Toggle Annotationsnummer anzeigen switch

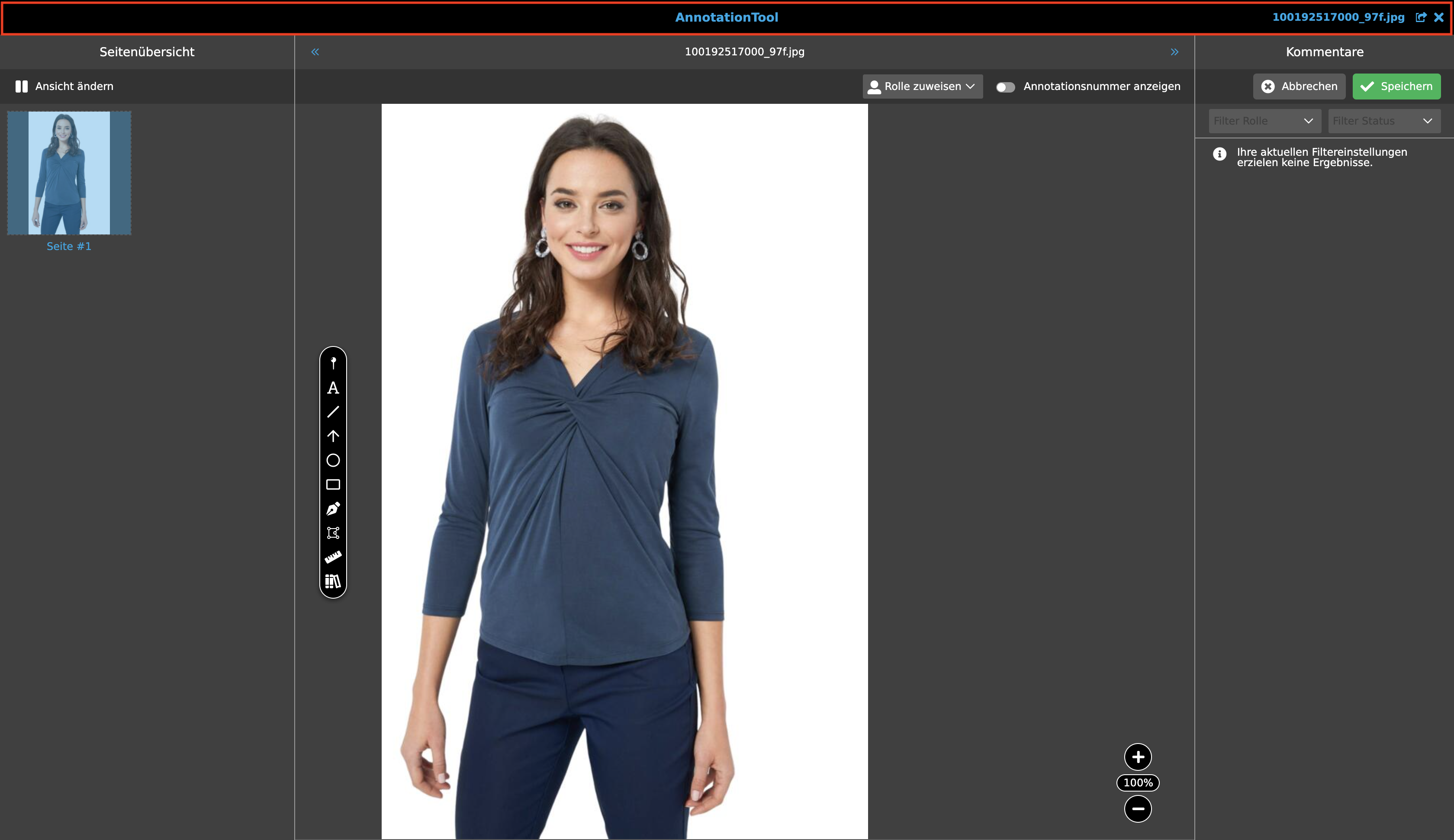[1005, 87]
